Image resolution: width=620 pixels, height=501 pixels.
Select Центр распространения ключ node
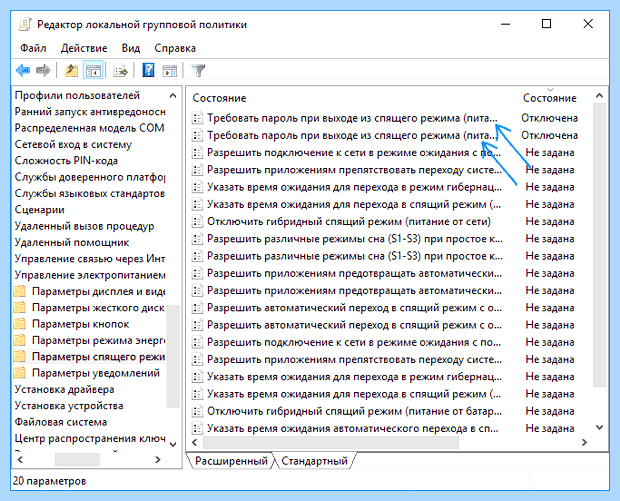click(90, 439)
